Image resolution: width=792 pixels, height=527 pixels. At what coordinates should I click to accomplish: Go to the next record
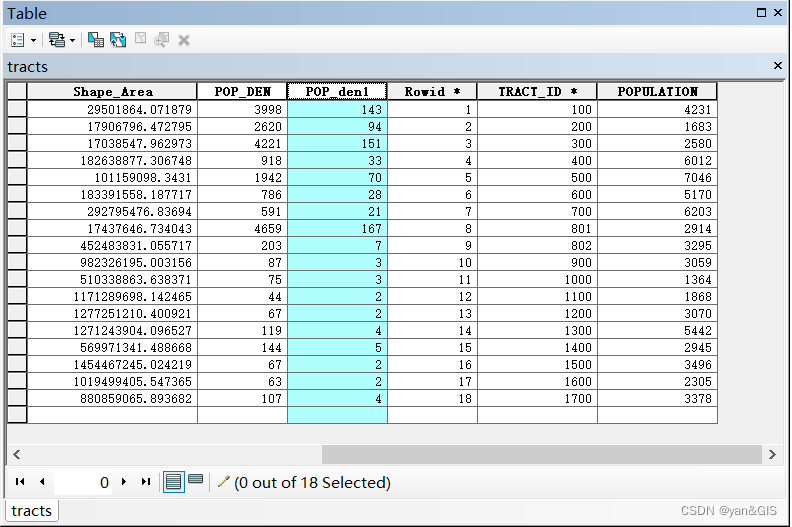pos(124,482)
